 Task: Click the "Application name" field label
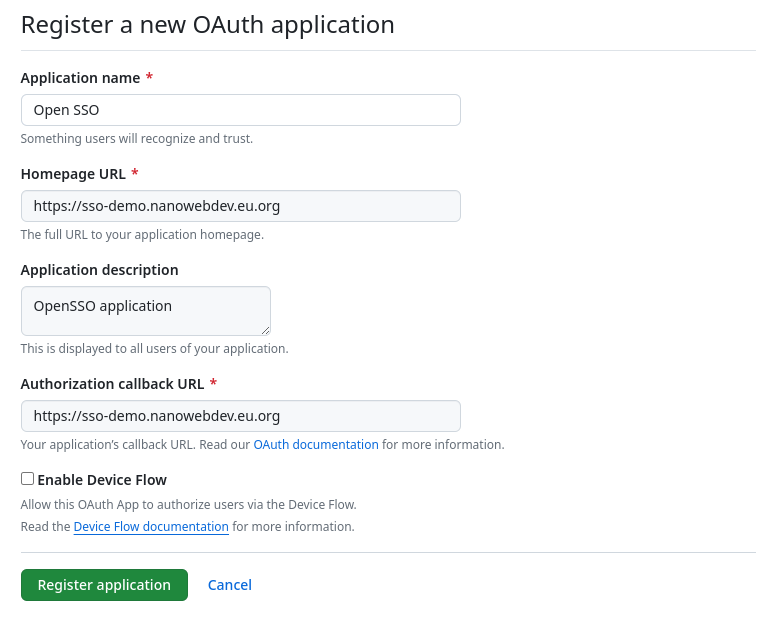pos(80,78)
